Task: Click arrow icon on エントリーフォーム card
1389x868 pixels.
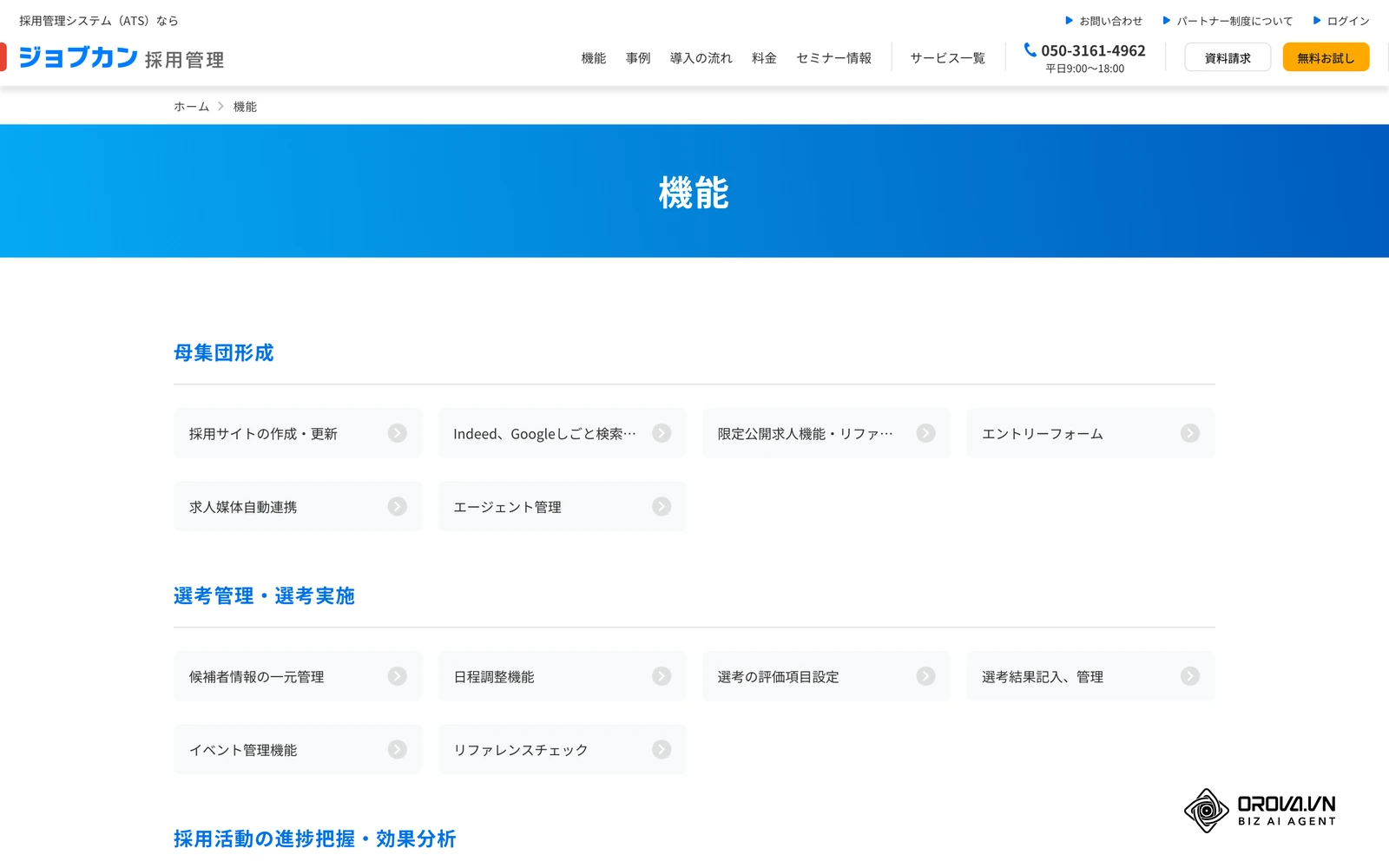Action: pyautogui.click(x=1190, y=433)
